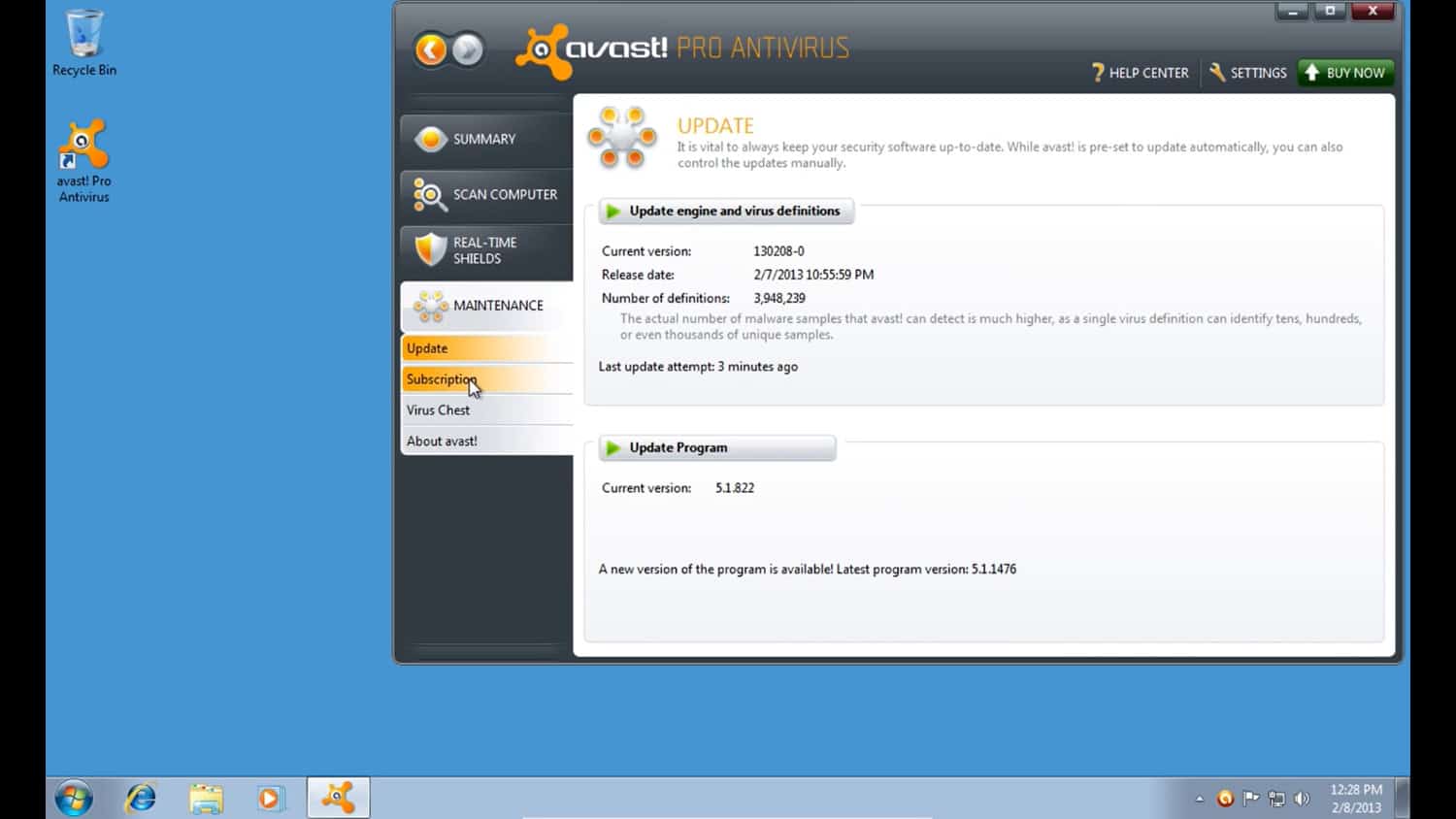
Task: Open Real-Time Shields section
Action: point(486,250)
